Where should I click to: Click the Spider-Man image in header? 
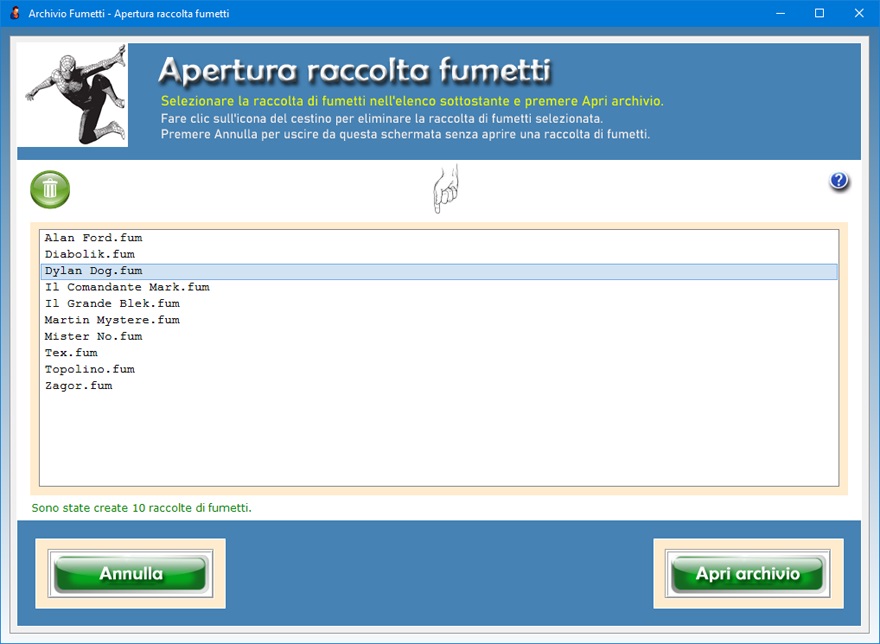(x=73, y=95)
